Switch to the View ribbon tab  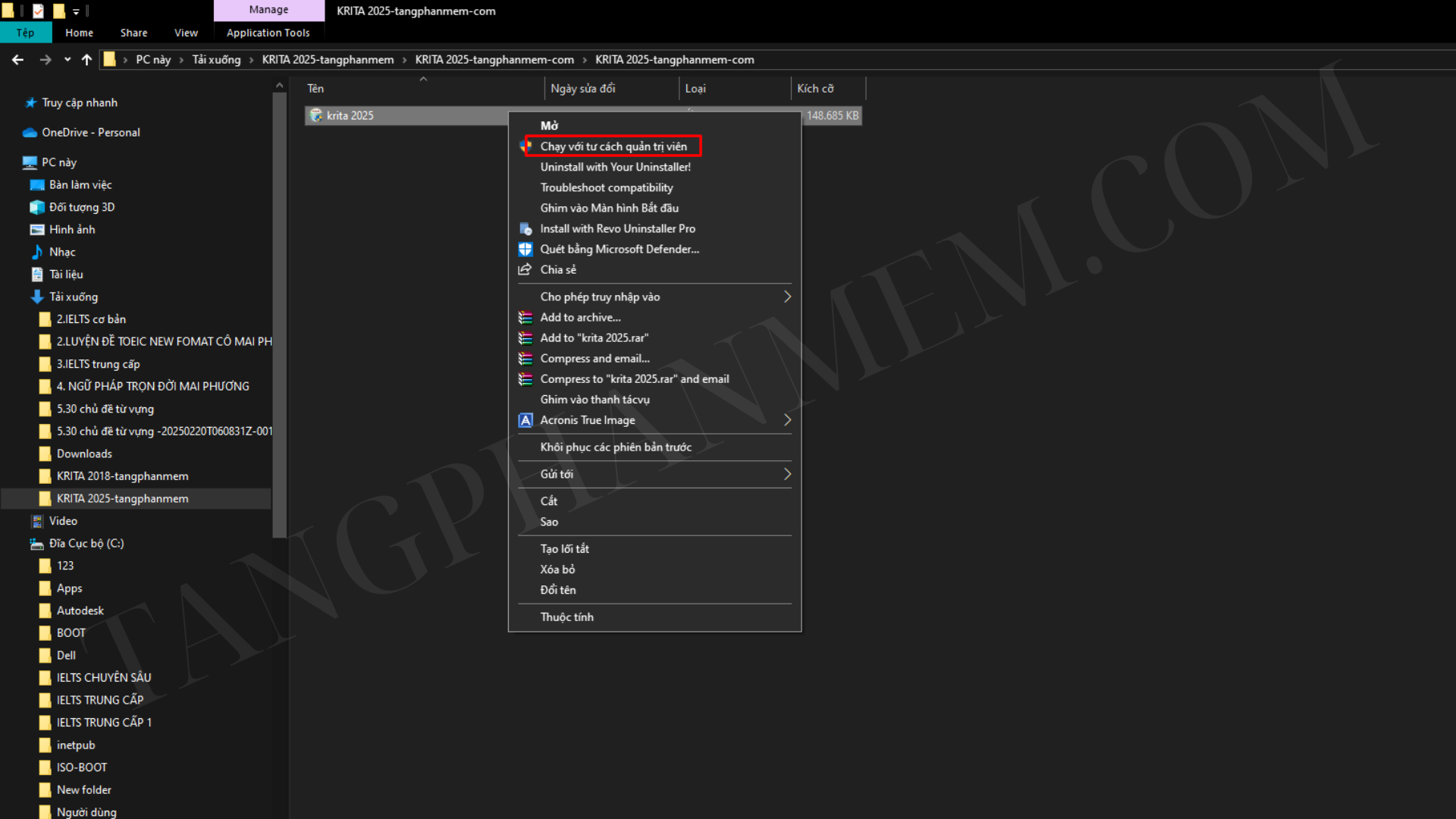pos(186,33)
